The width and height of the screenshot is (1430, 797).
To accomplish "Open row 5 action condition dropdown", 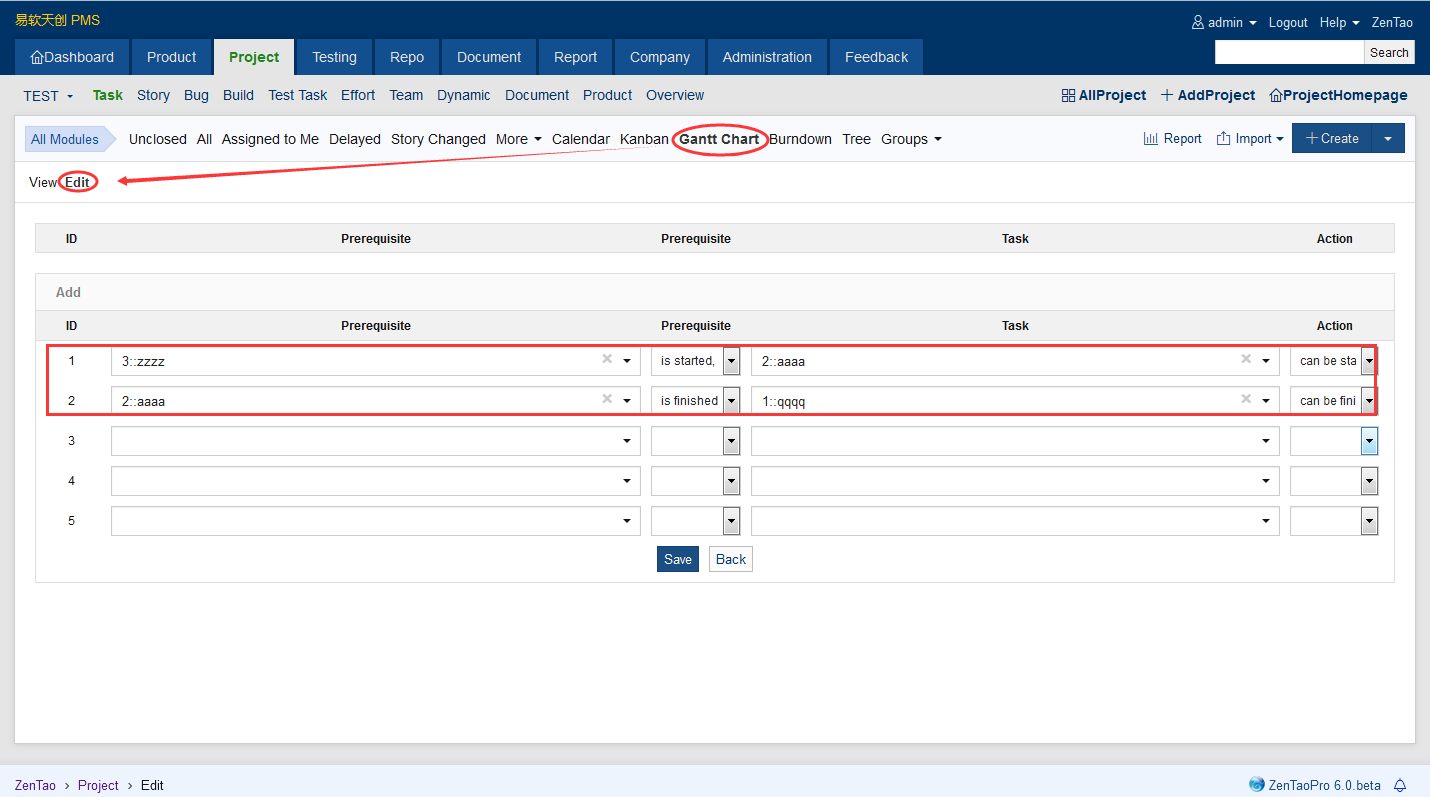I will point(1333,521).
